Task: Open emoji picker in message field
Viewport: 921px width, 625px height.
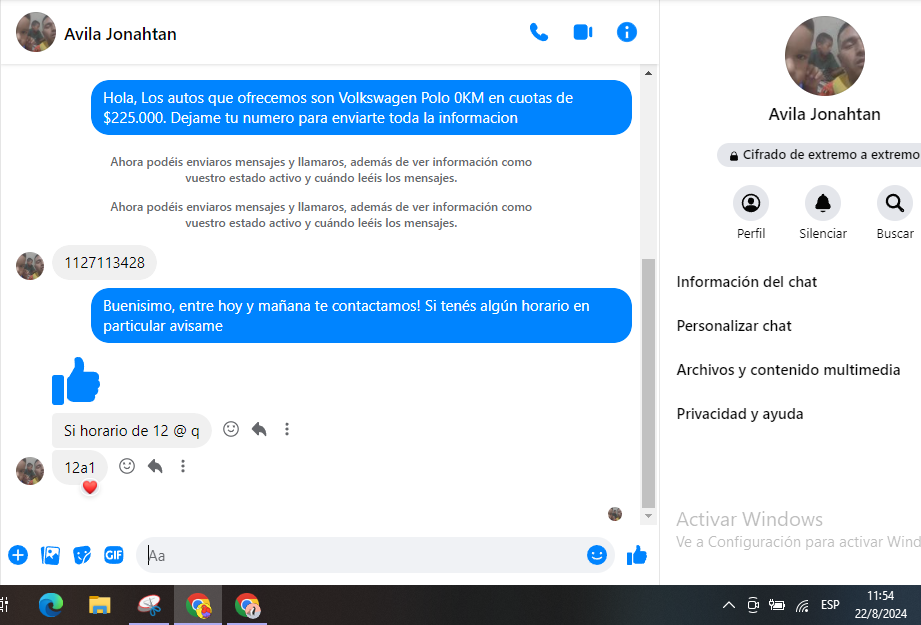Action: 597,555
